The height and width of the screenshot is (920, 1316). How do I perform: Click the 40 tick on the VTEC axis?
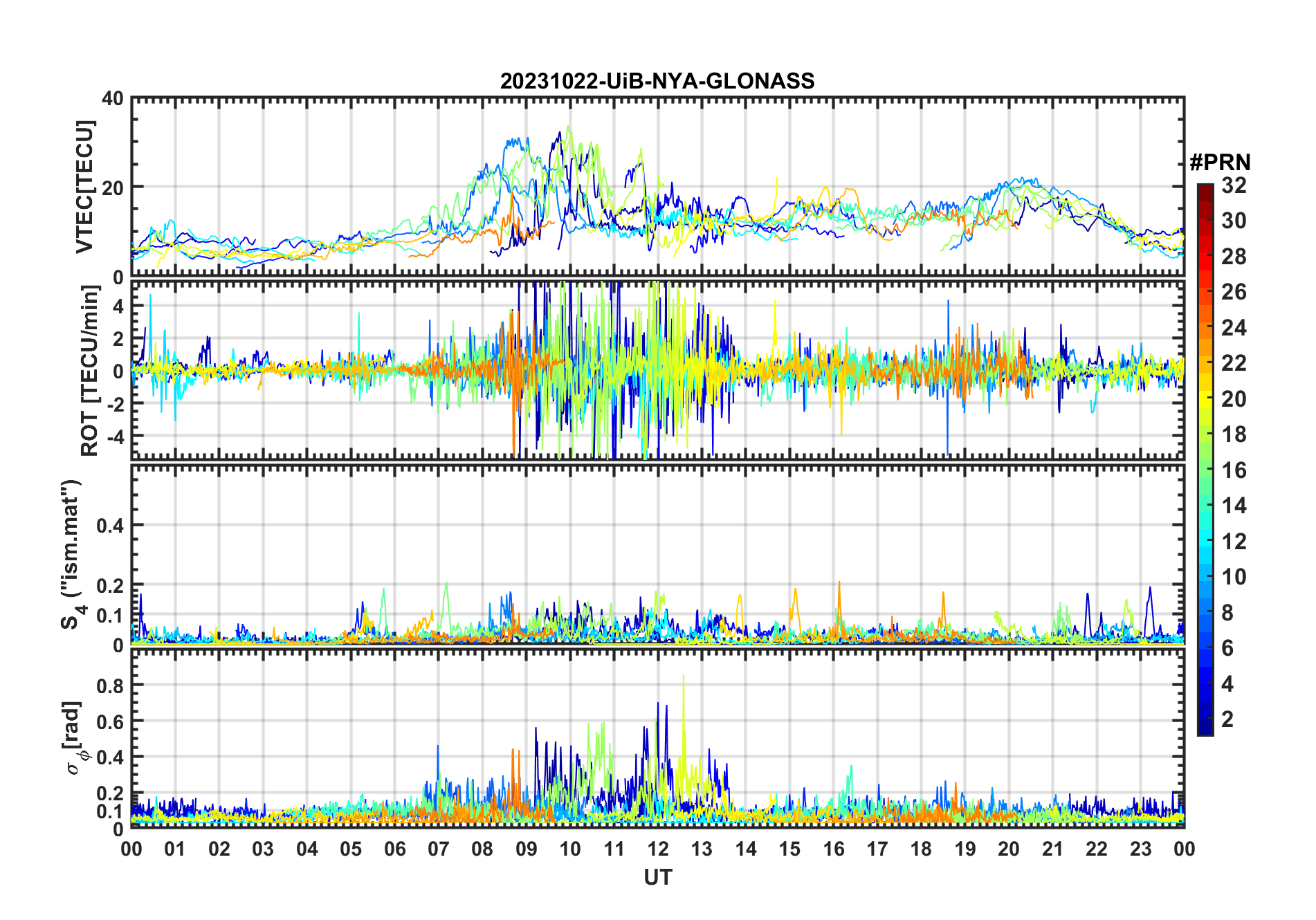click(112, 99)
